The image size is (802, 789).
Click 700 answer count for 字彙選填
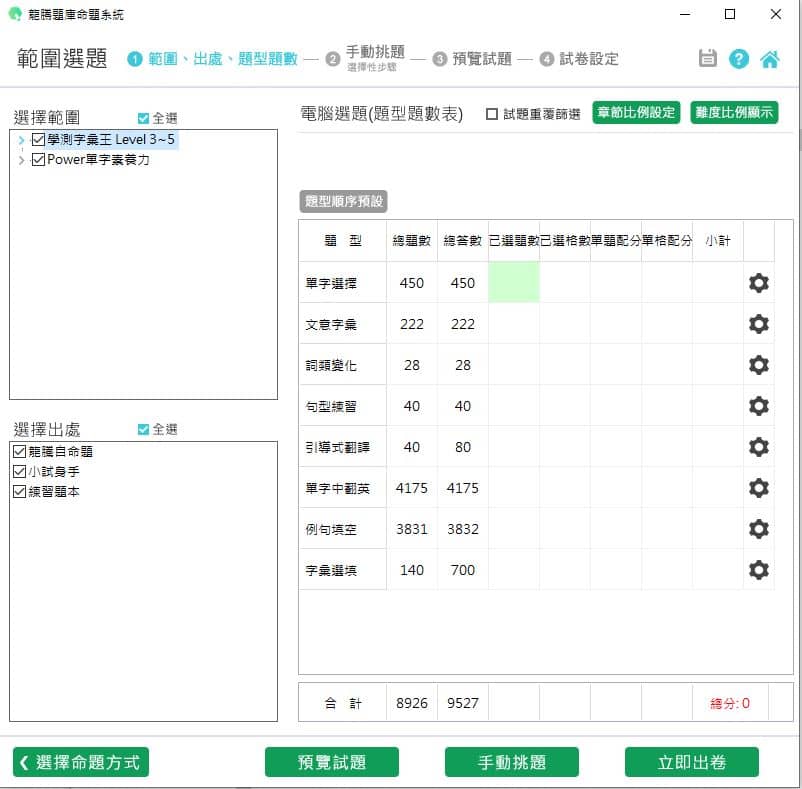tap(462, 570)
